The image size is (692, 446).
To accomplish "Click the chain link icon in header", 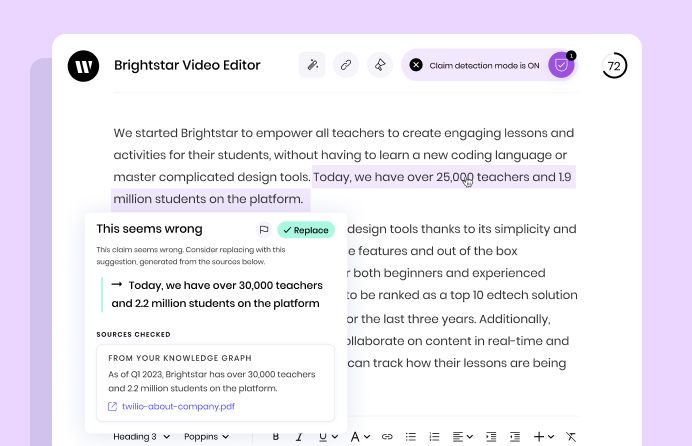I will click(346, 65).
